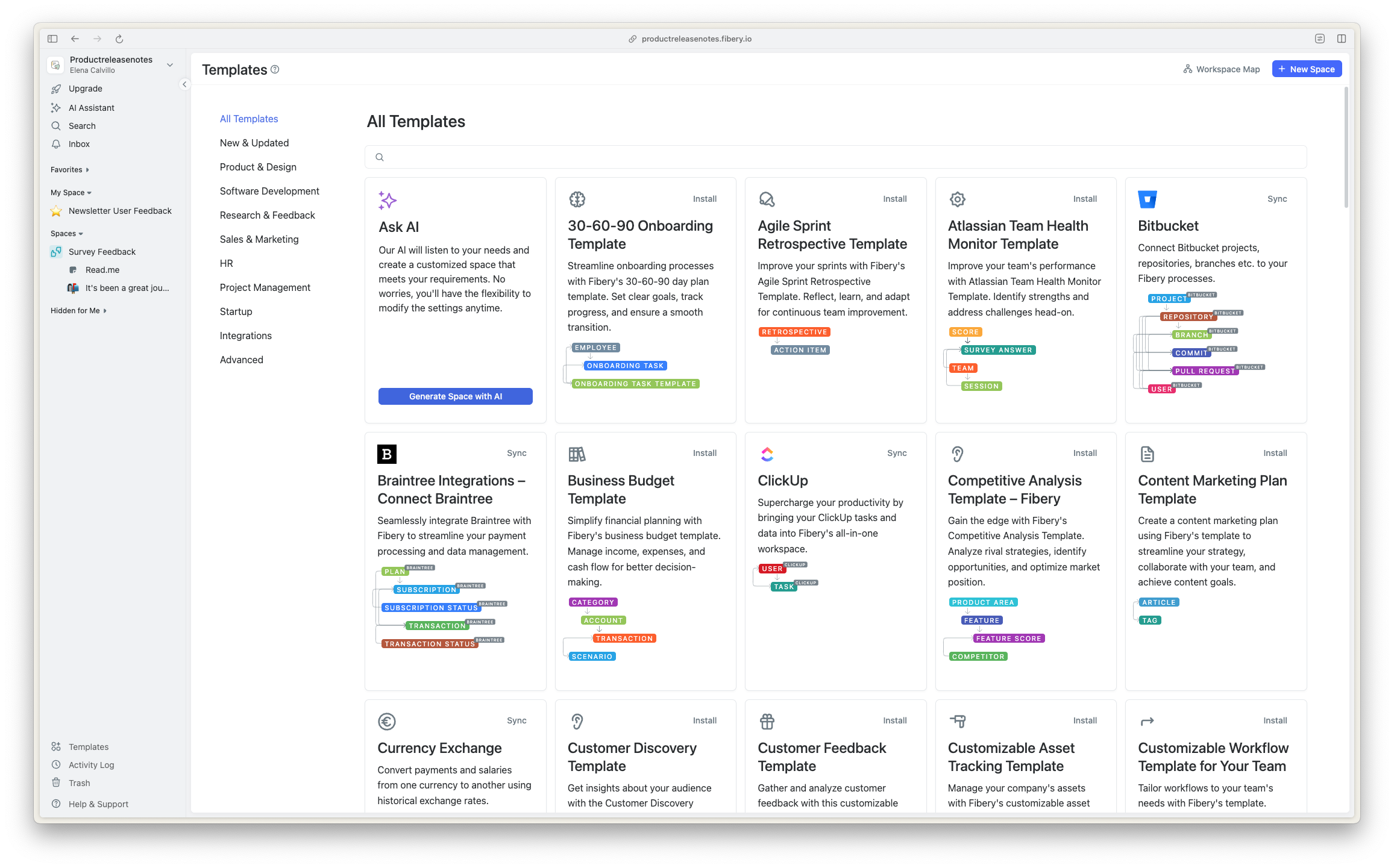The image size is (1394, 868).
Task: Click the help icon beside Templates title
Action: pos(275,69)
